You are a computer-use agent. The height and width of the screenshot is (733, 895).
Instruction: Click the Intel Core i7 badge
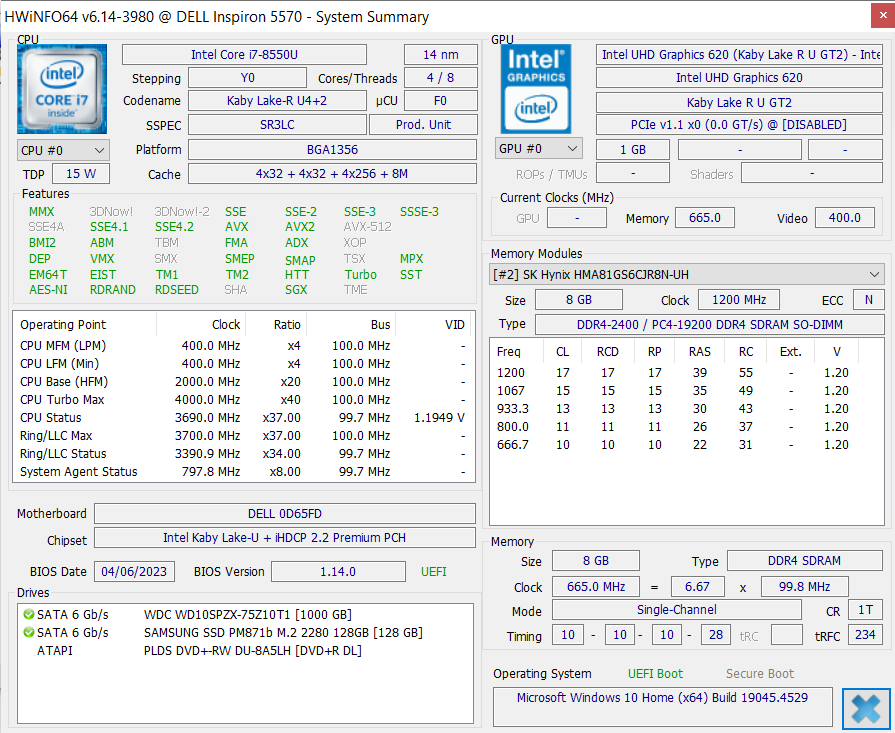coord(61,88)
